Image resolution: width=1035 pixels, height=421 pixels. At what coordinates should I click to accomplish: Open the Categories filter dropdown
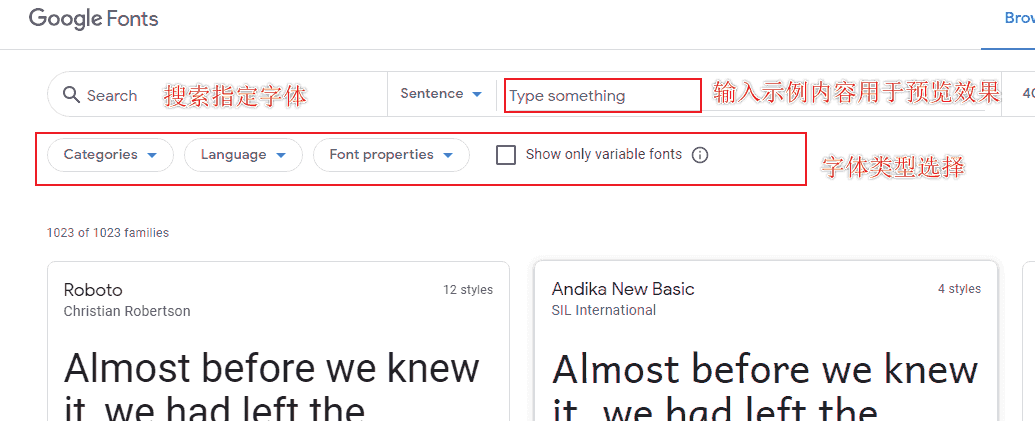pyautogui.click(x=110, y=155)
